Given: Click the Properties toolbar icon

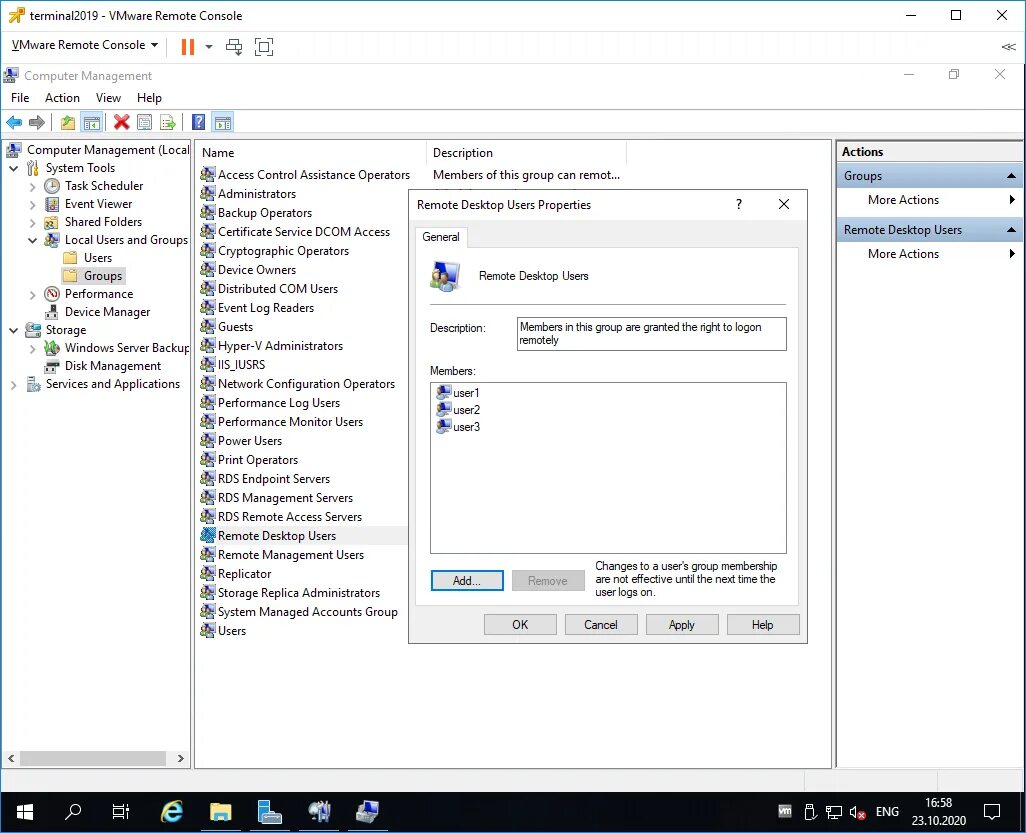Looking at the screenshot, I should pyautogui.click(x=145, y=122).
